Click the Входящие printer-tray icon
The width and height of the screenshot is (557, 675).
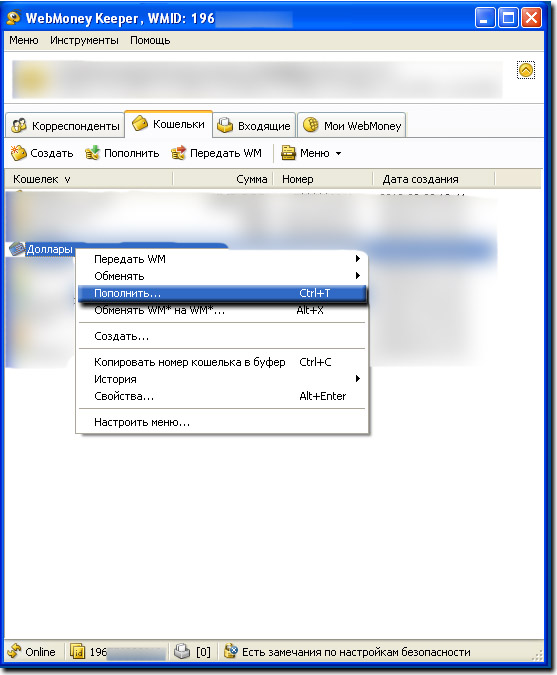[225, 125]
